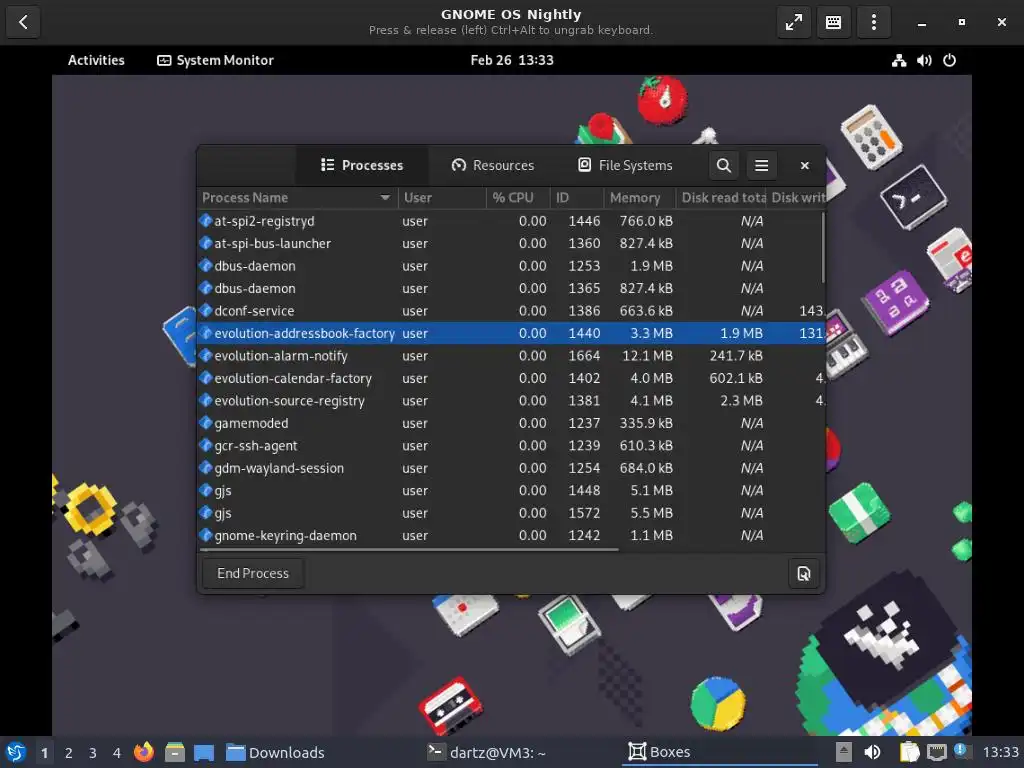Open GNOME Activities overview
The width and height of the screenshot is (1024, 768).
pyautogui.click(x=96, y=60)
